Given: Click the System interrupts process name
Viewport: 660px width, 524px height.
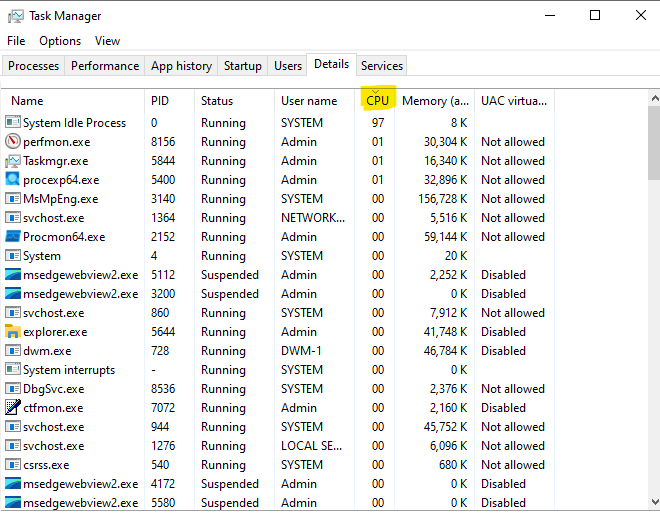Looking at the screenshot, I should [69, 370].
